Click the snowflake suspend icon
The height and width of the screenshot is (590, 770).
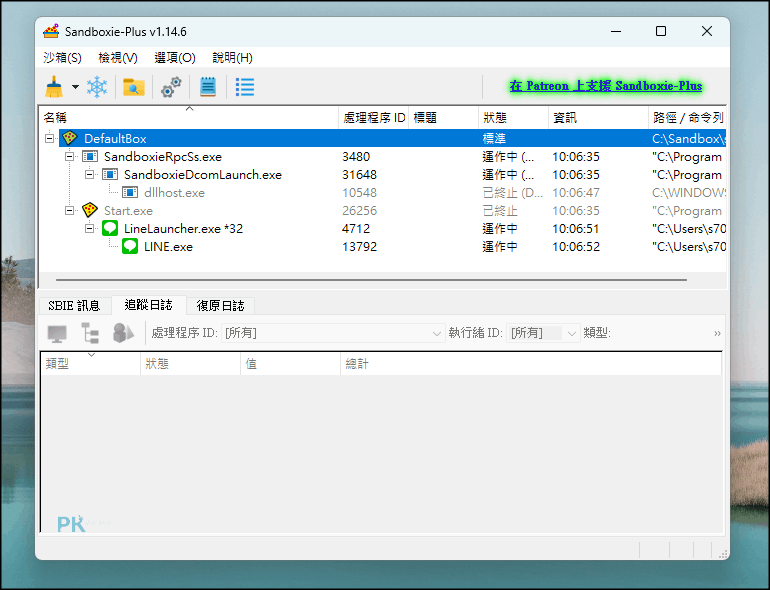[x=97, y=87]
